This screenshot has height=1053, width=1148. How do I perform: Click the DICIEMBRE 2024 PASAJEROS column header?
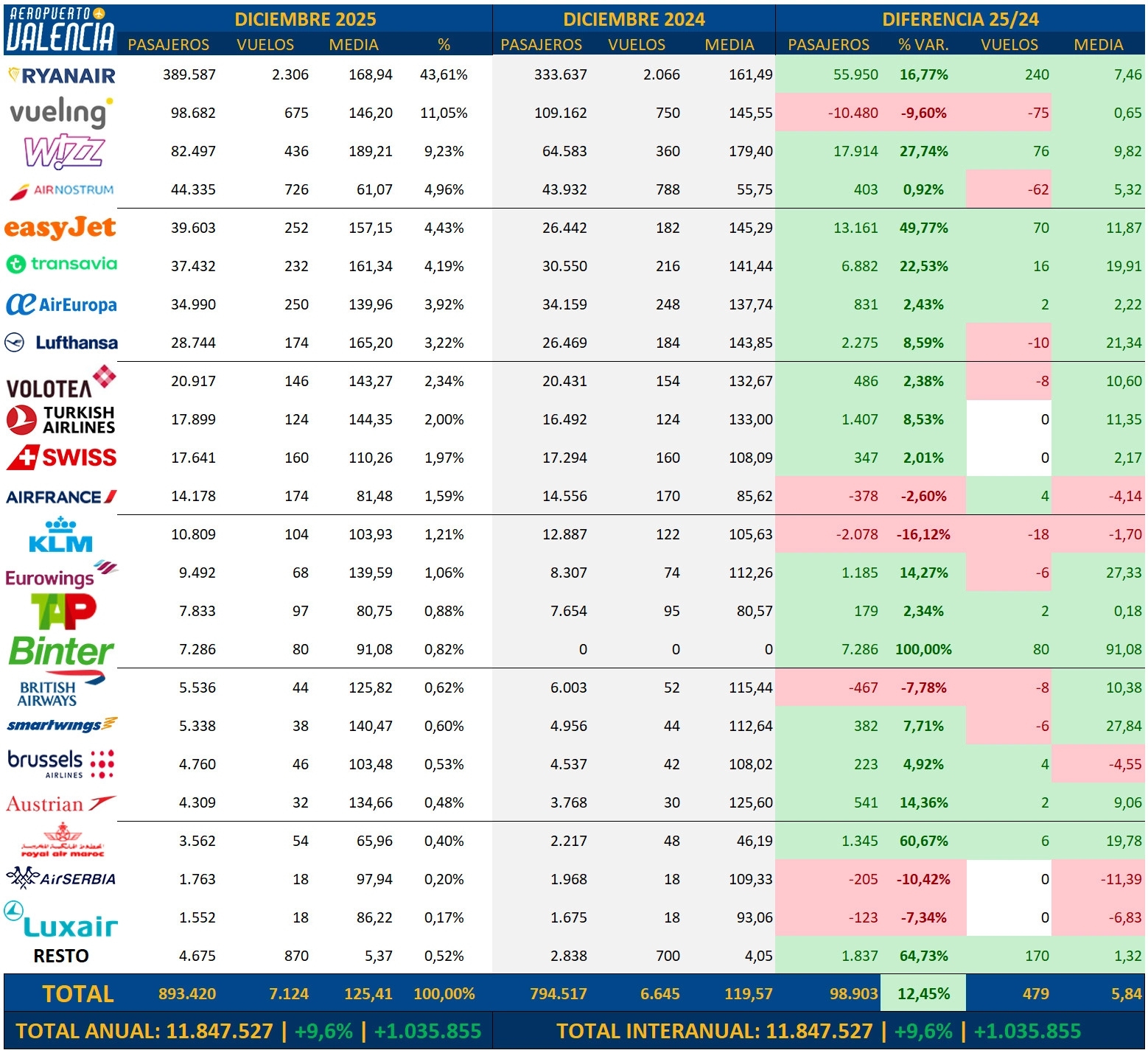541,45
